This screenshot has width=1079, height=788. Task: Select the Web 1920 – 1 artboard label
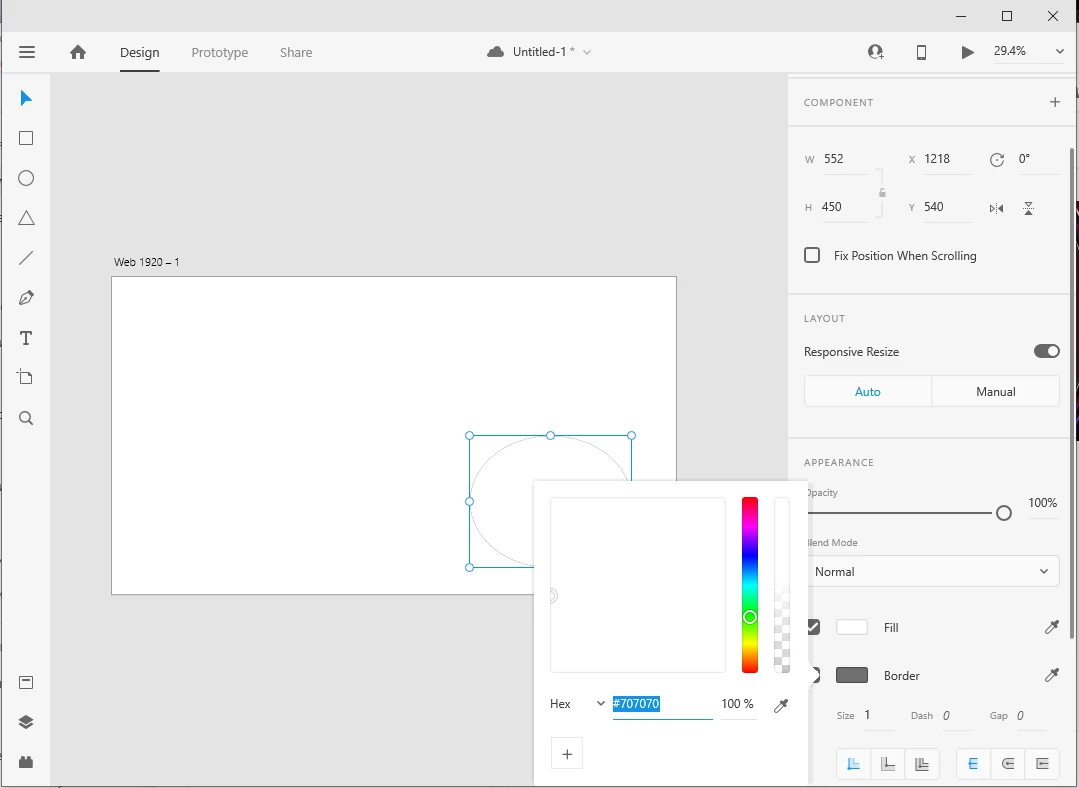tap(147, 262)
